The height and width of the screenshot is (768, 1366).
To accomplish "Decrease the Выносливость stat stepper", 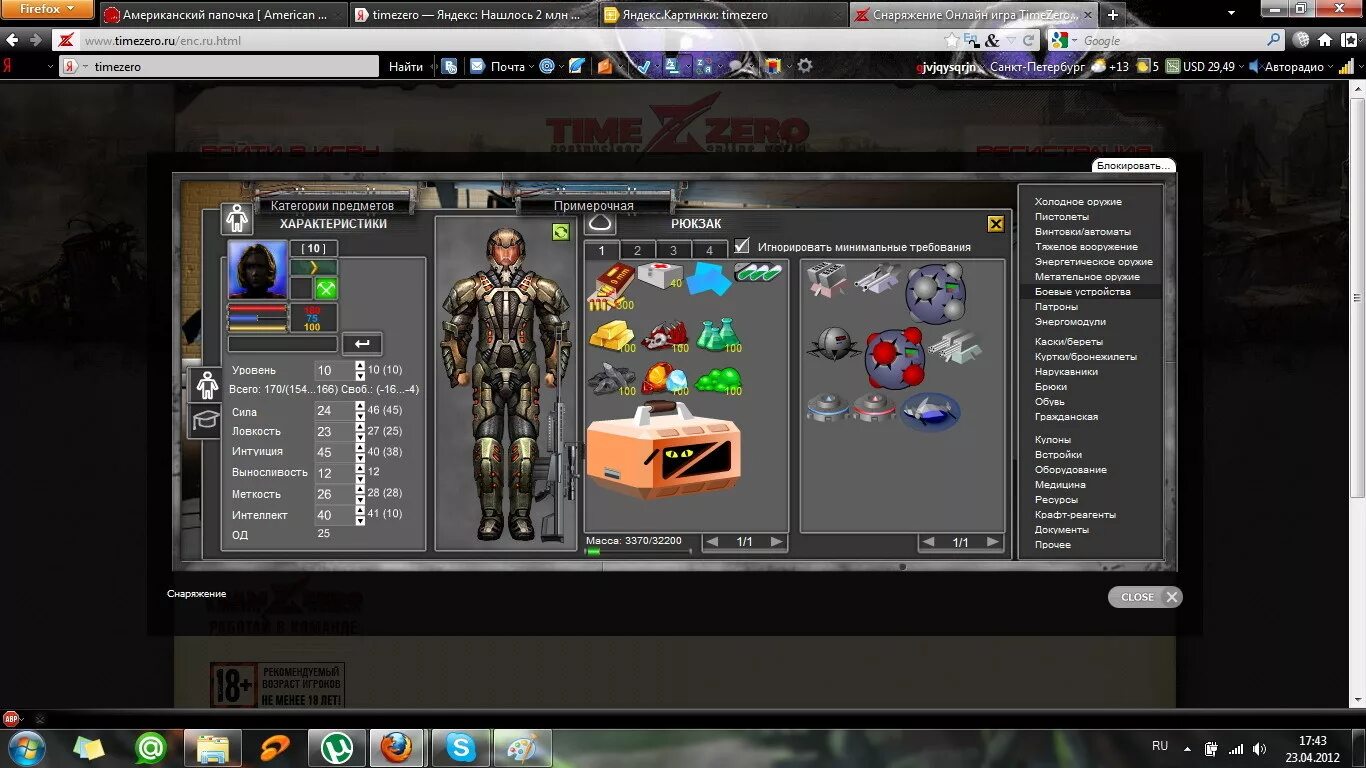I will pyautogui.click(x=360, y=478).
